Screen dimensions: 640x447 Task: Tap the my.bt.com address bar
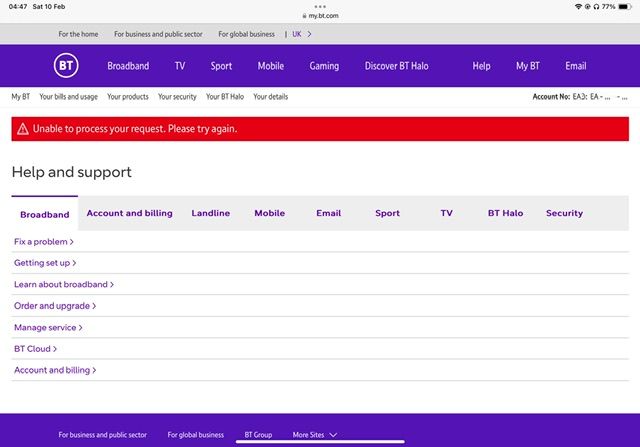point(320,17)
